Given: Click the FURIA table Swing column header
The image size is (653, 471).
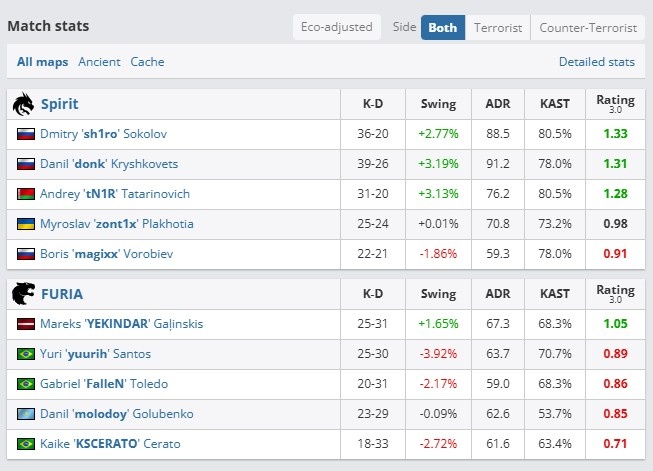Looking at the screenshot, I should click(438, 294).
